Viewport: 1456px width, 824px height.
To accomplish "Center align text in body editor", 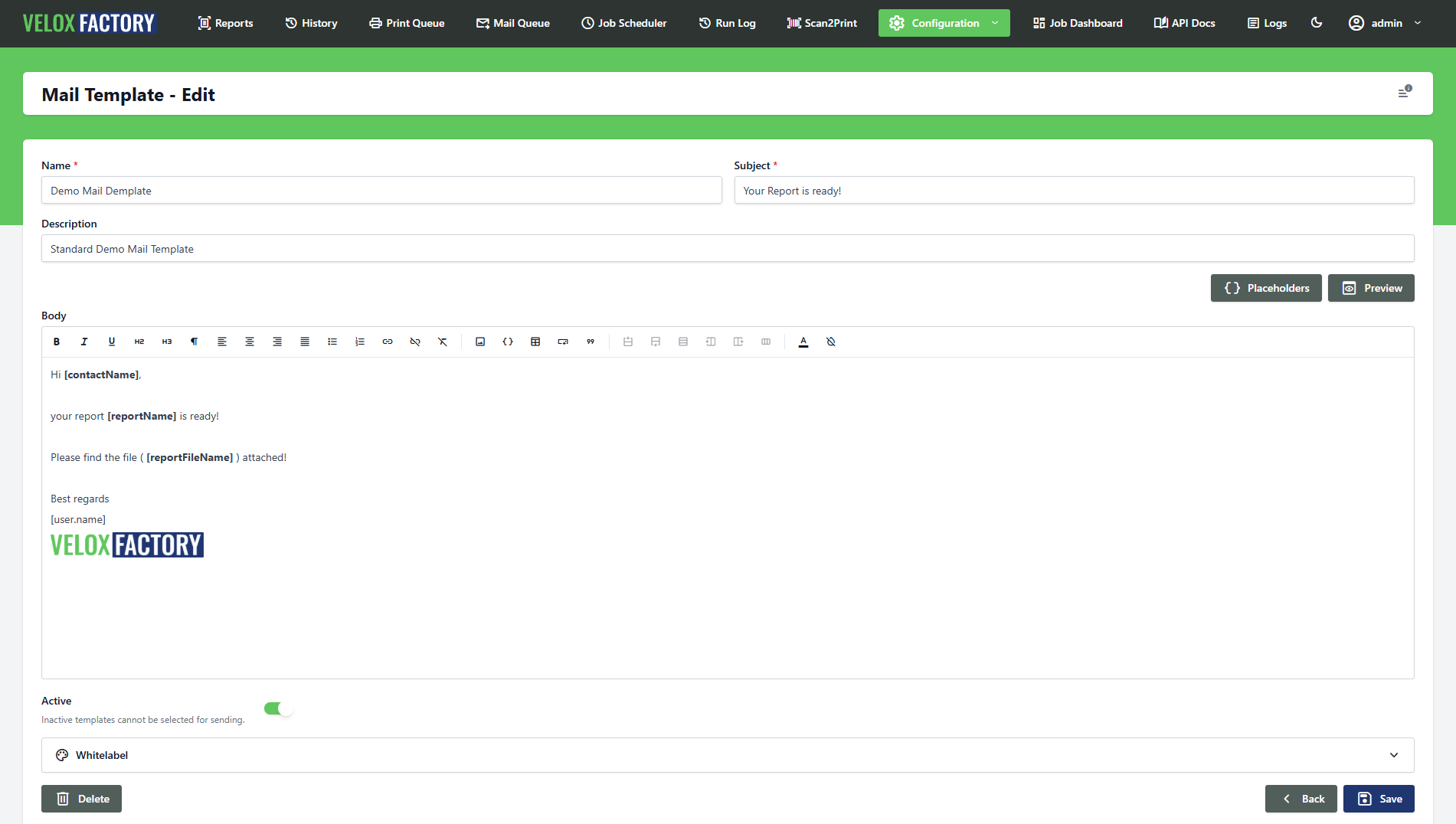I will (x=250, y=342).
